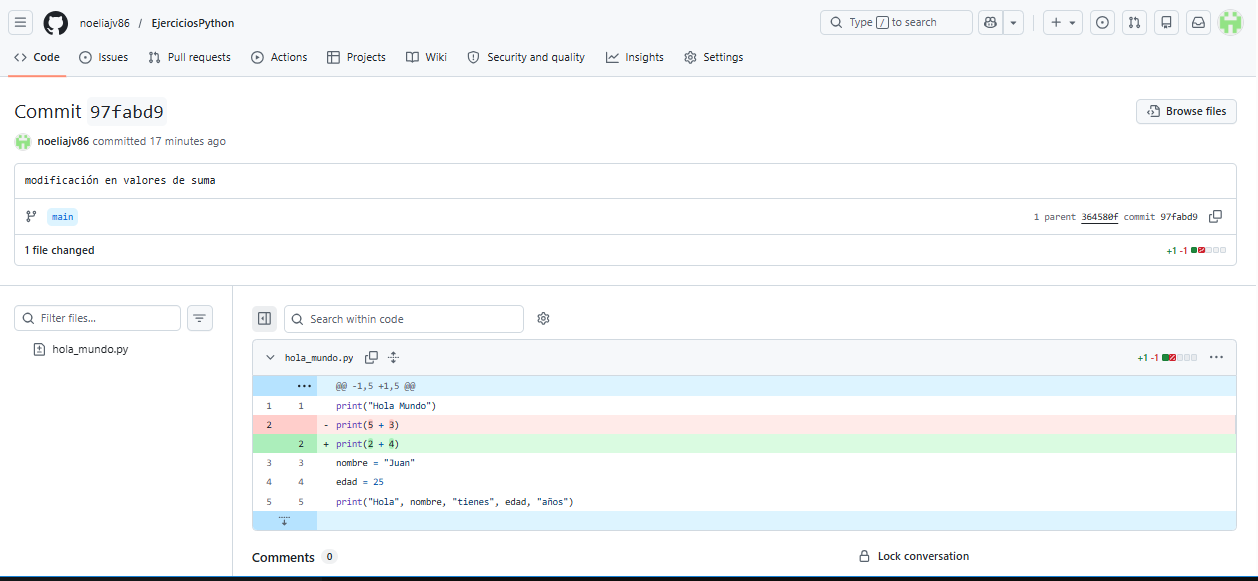The image size is (1258, 581).
Task: Open repositories icon in top header
Action: (1166, 22)
